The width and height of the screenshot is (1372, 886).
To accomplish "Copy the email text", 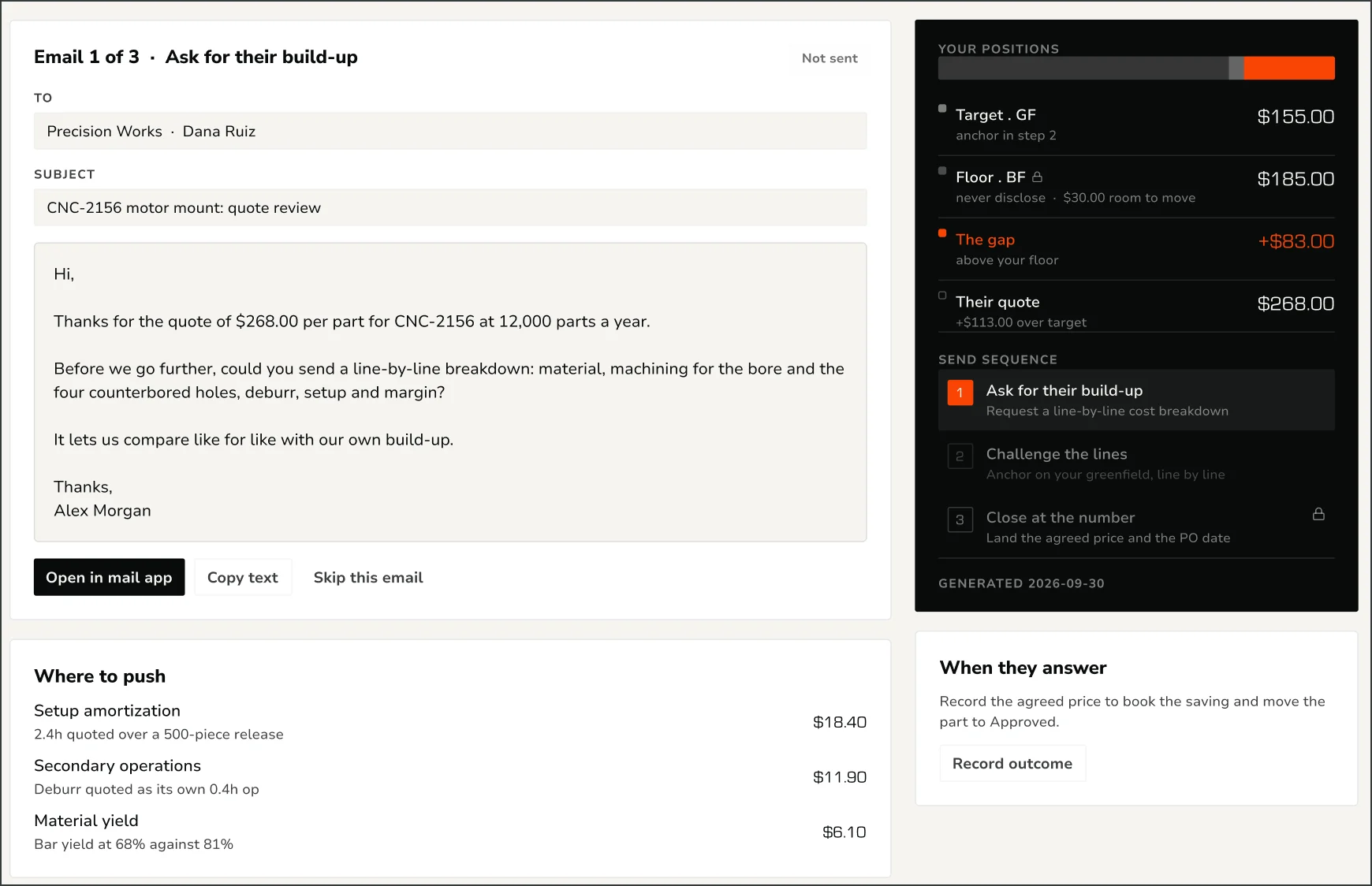I will point(243,577).
